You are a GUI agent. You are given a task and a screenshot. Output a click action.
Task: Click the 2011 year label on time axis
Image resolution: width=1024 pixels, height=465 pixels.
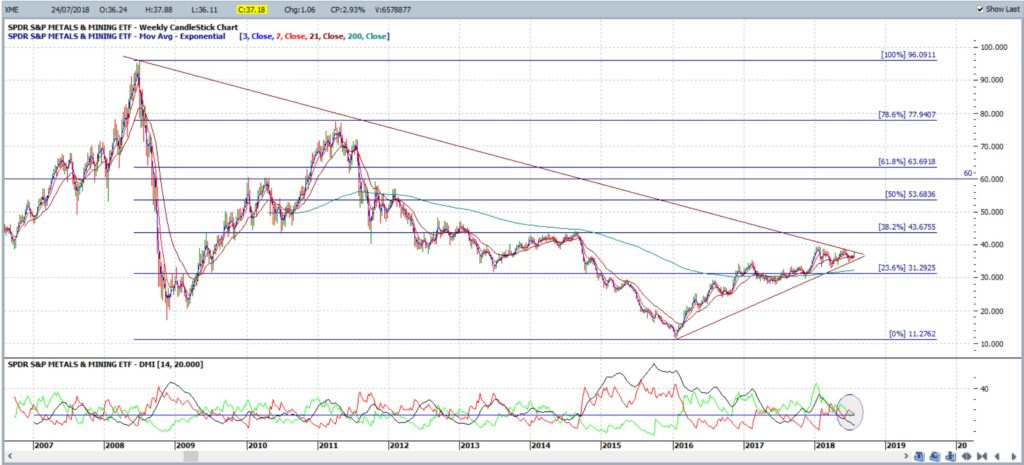[x=327, y=445]
